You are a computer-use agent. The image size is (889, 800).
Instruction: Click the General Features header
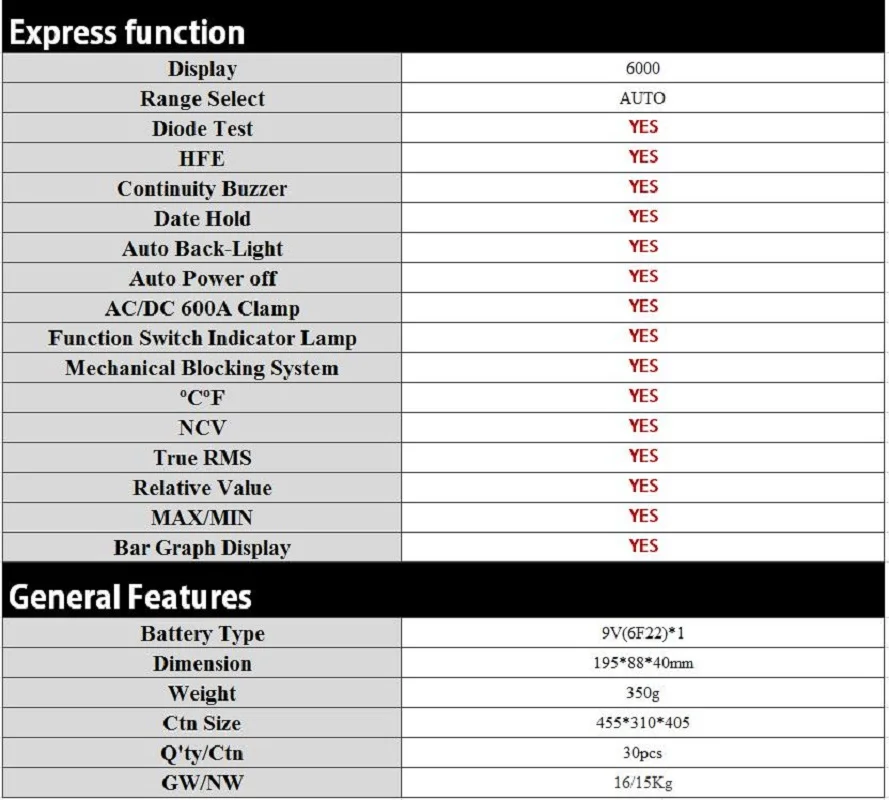coord(130,597)
